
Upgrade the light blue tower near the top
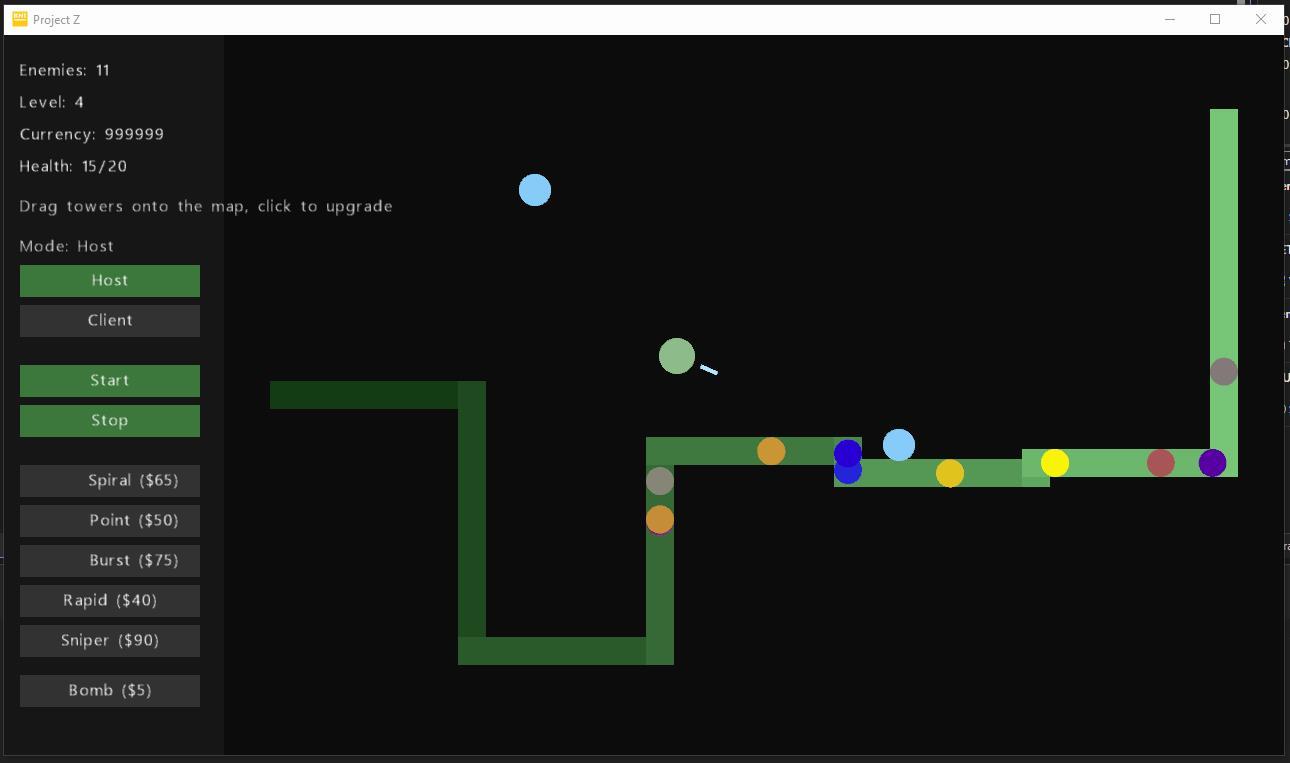535,190
